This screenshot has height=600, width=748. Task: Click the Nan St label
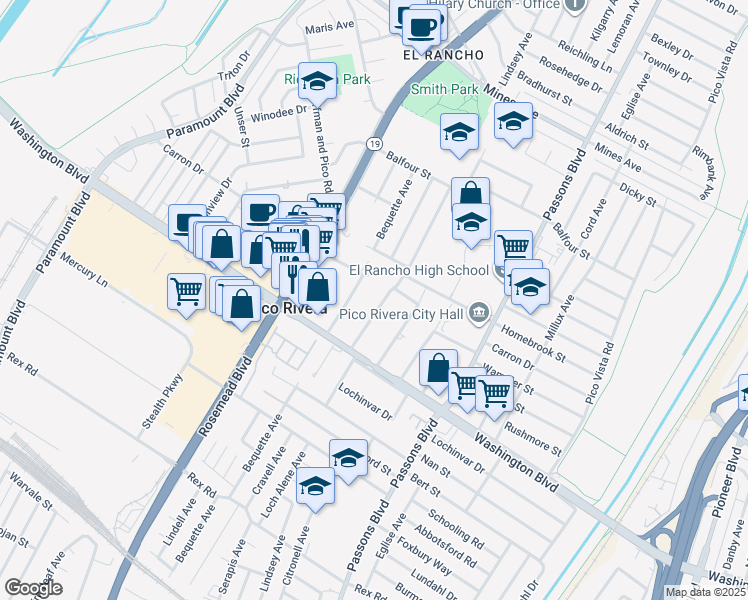[x=436, y=466]
